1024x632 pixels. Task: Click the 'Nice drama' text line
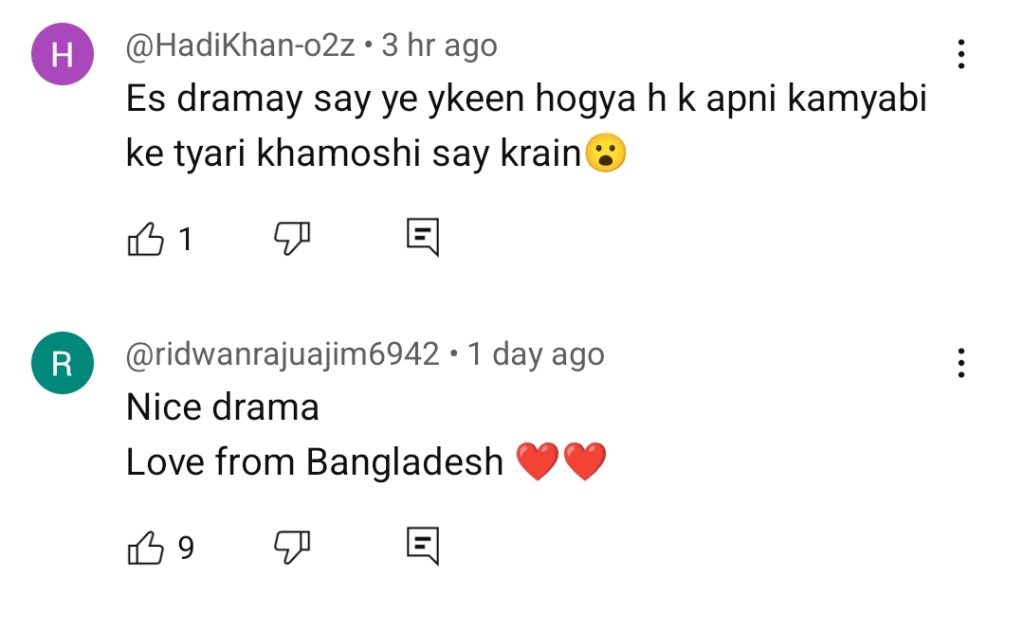point(222,407)
